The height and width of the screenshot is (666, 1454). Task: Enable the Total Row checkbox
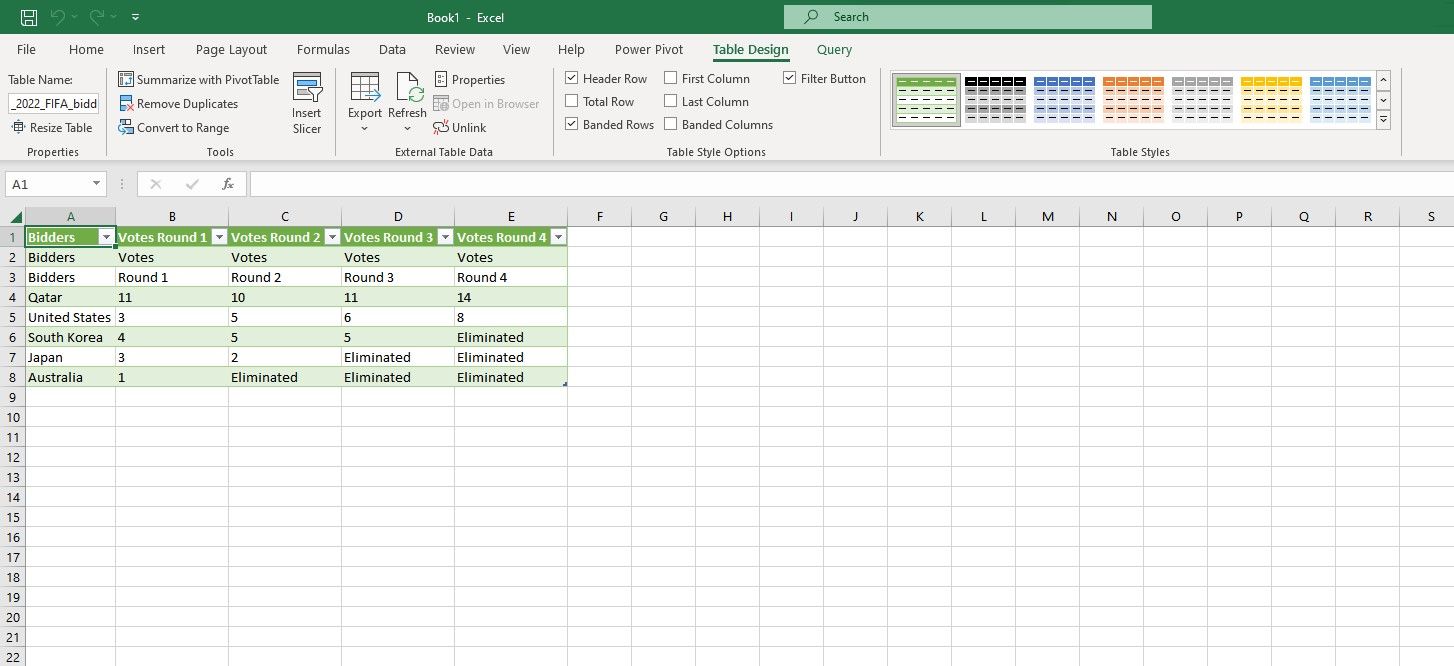click(571, 101)
